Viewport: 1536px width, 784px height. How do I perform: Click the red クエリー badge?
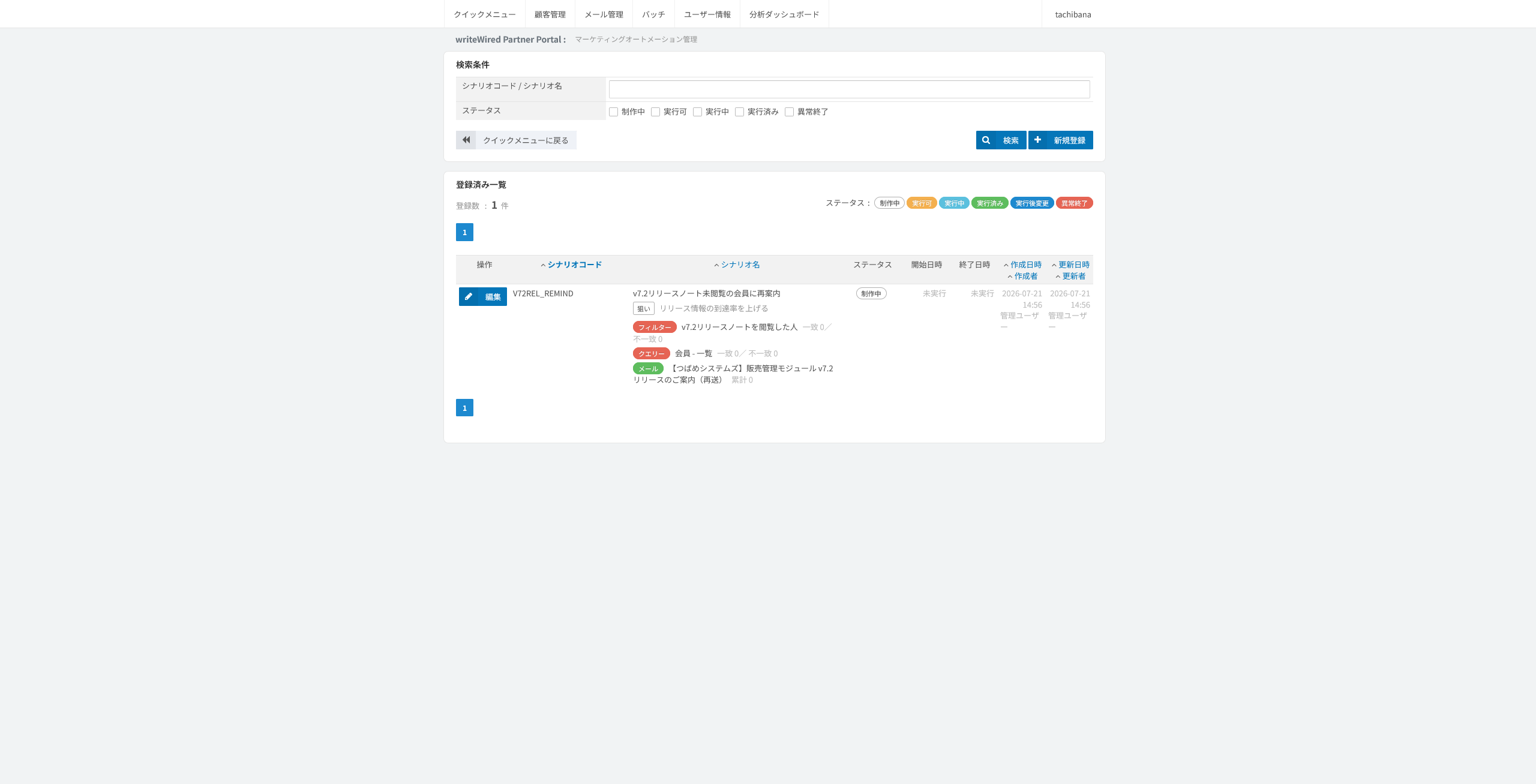click(x=652, y=354)
